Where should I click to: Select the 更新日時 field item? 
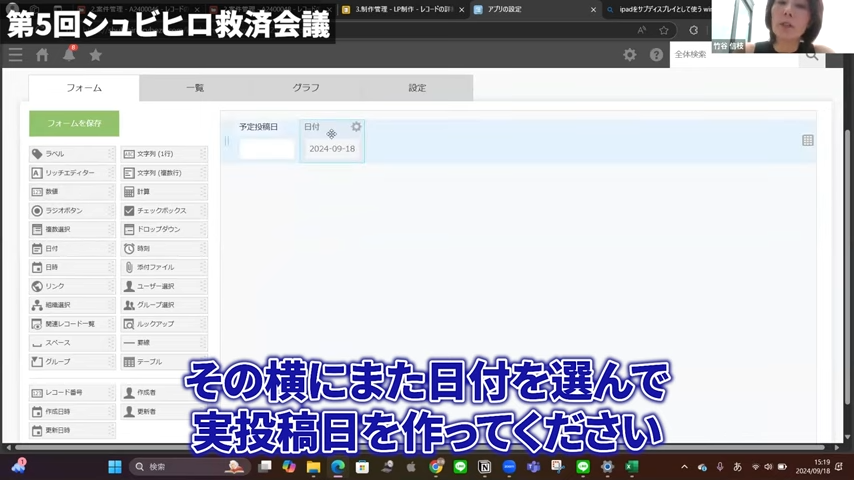coord(72,430)
